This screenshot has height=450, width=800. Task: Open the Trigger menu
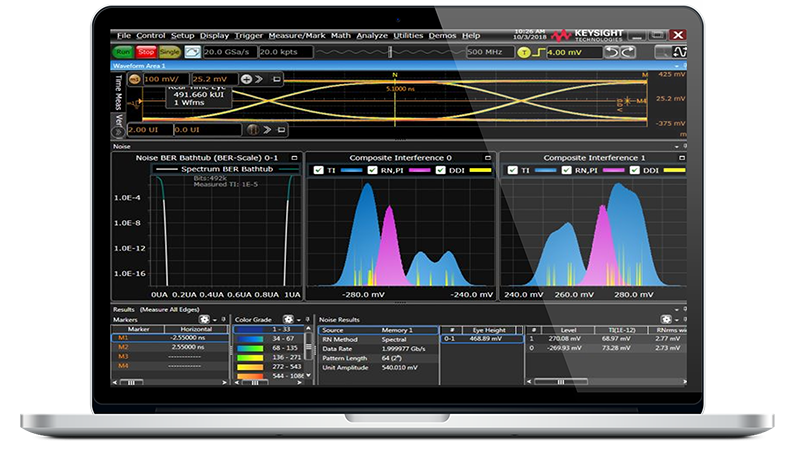pyautogui.click(x=248, y=36)
